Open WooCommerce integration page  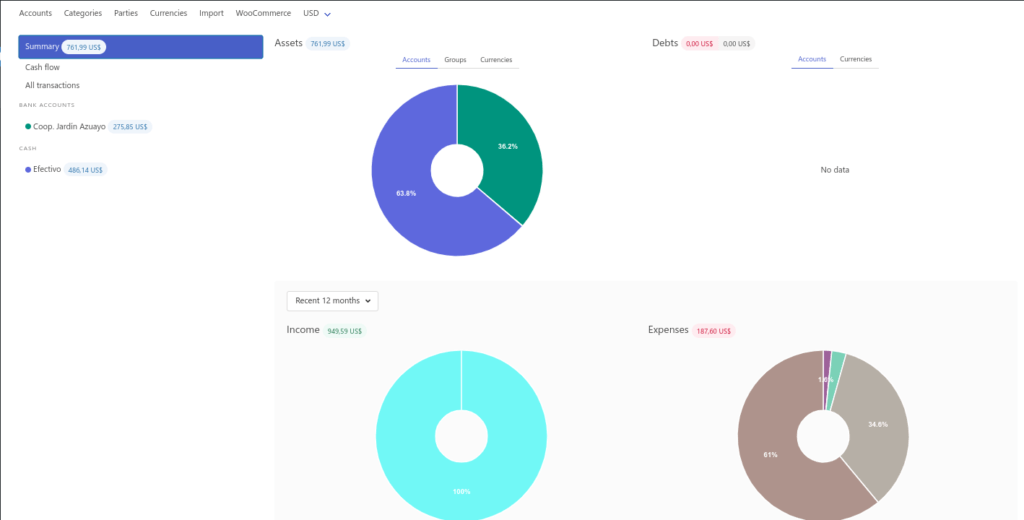[x=263, y=13]
